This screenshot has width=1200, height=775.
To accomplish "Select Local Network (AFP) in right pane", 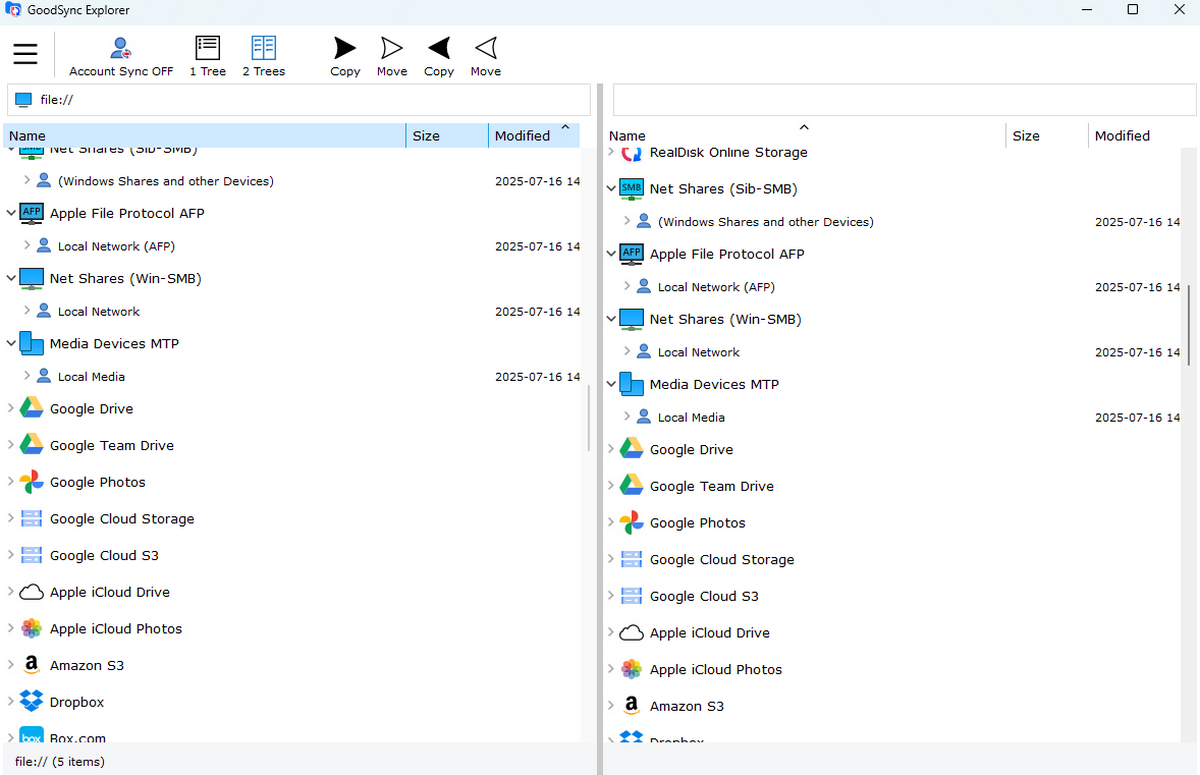I will click(x=716, y=287).
